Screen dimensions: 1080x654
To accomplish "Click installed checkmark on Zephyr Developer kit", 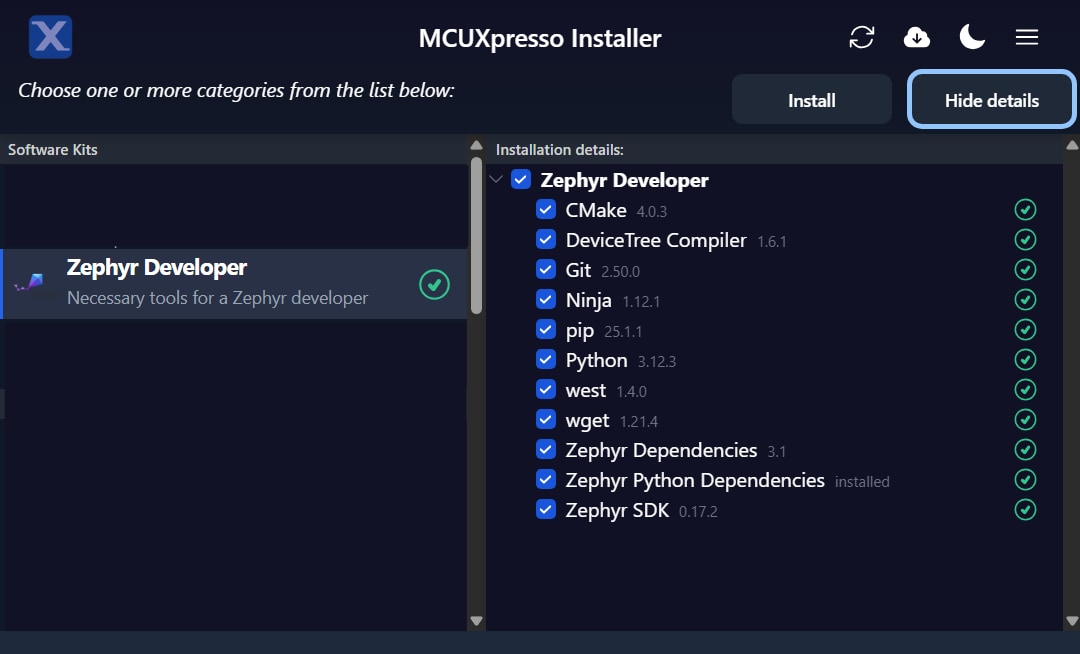I will click(434, 284).
